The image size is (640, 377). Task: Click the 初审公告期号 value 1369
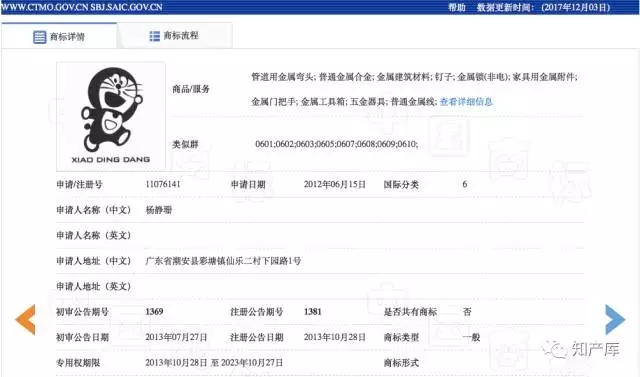[154, 312]
